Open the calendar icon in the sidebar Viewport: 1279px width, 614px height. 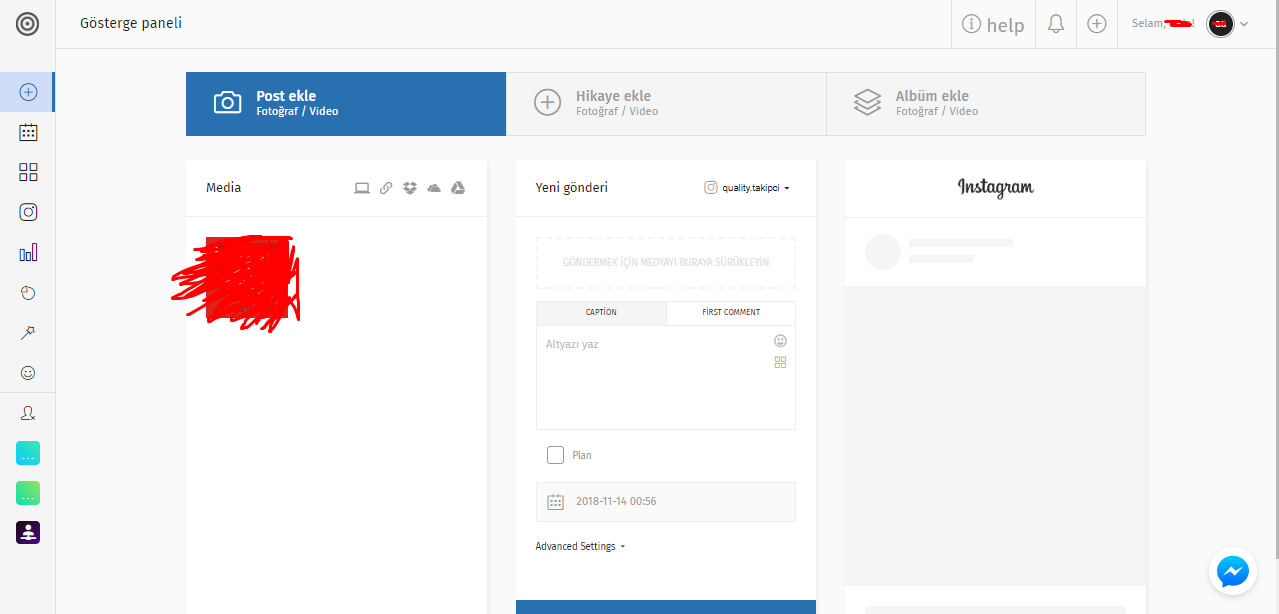pos(28,132)
